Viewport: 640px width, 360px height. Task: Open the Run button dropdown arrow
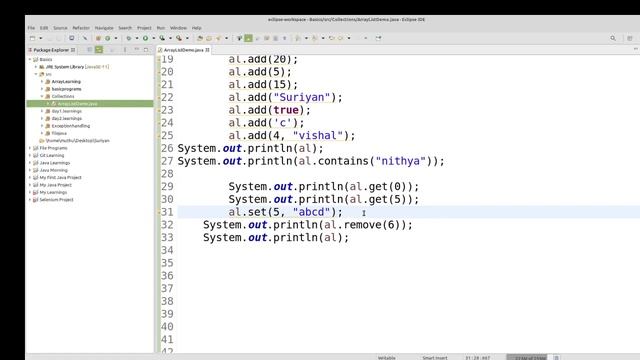tap(153, 38)
